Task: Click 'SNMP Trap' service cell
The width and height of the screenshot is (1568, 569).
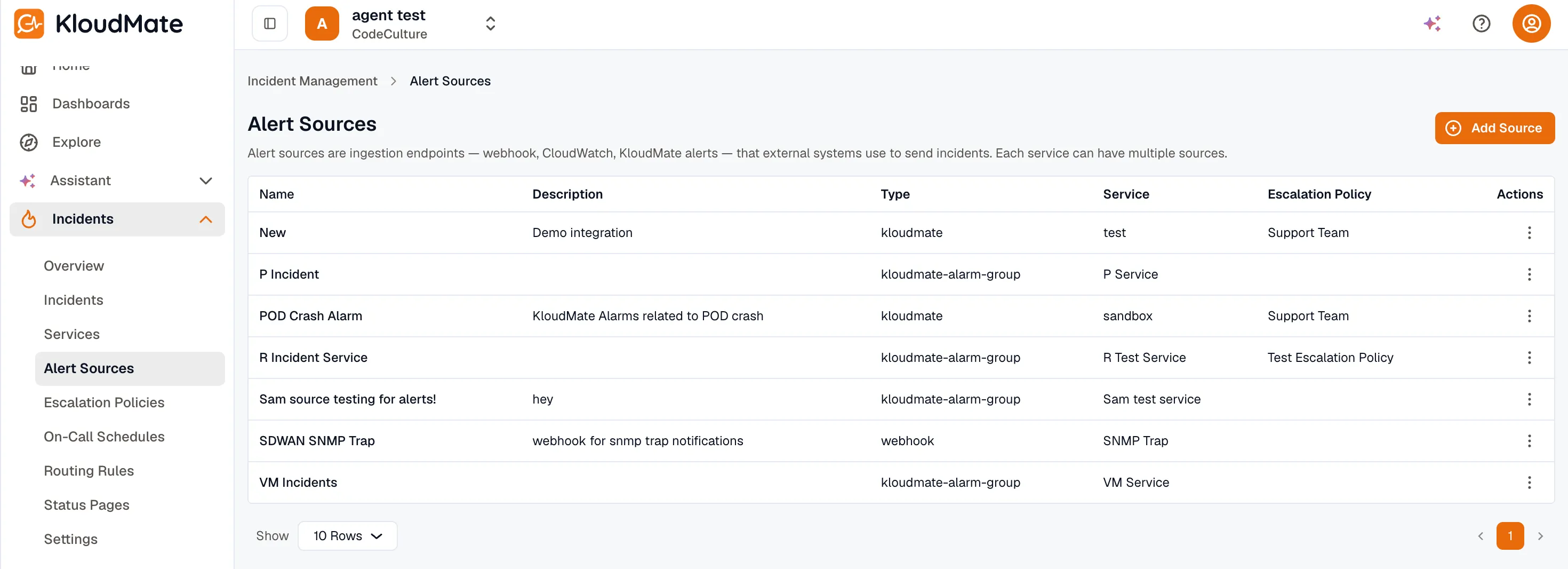Action: [x=1135, y=440]
